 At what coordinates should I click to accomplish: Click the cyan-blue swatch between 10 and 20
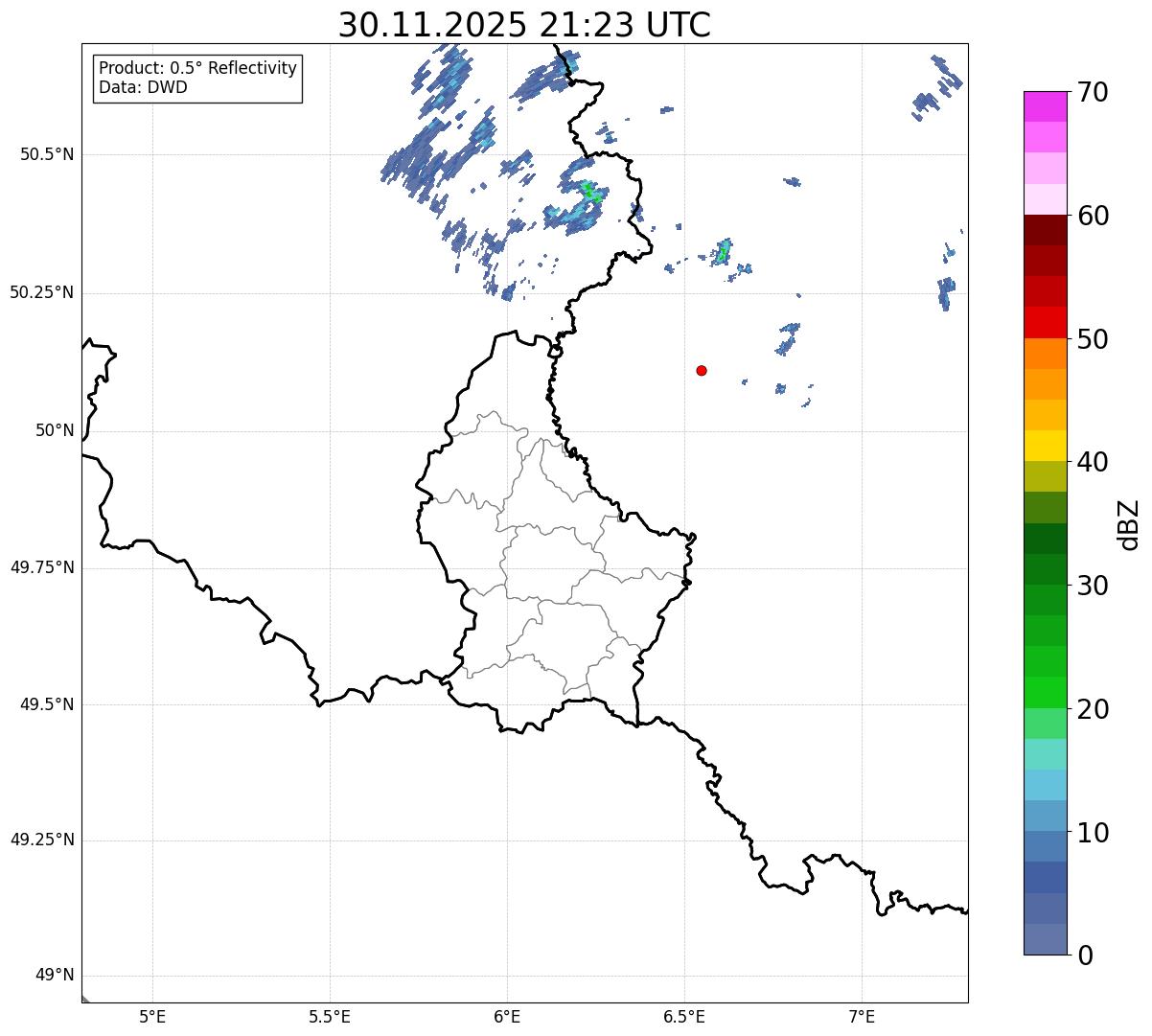pos(1046,785)
